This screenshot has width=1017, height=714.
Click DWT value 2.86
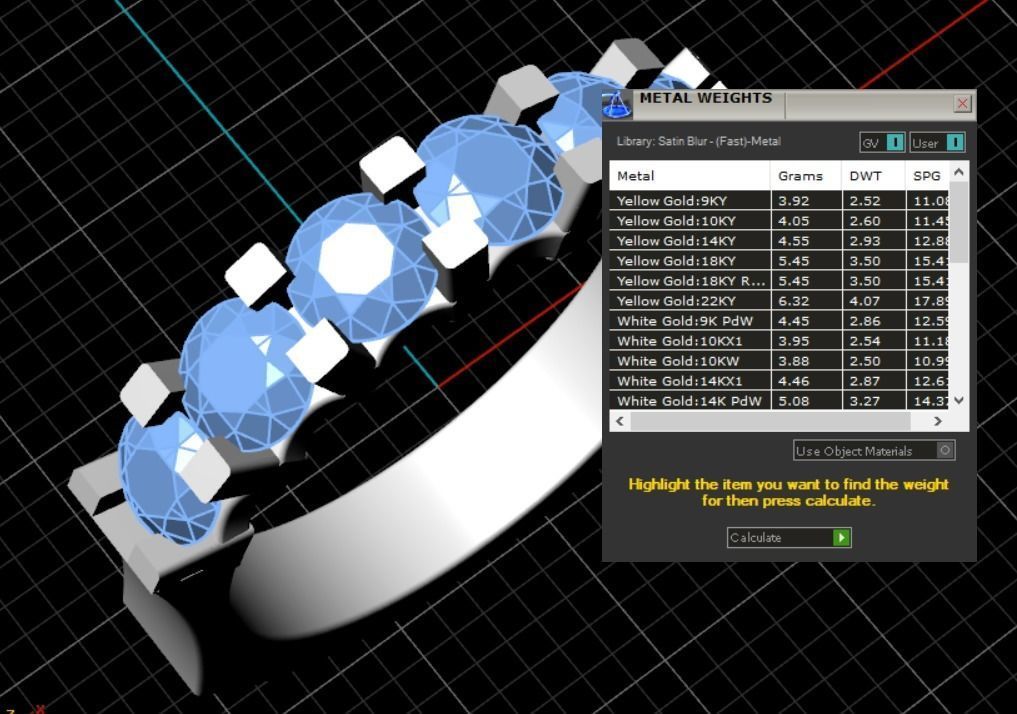[x=865, y=322]
